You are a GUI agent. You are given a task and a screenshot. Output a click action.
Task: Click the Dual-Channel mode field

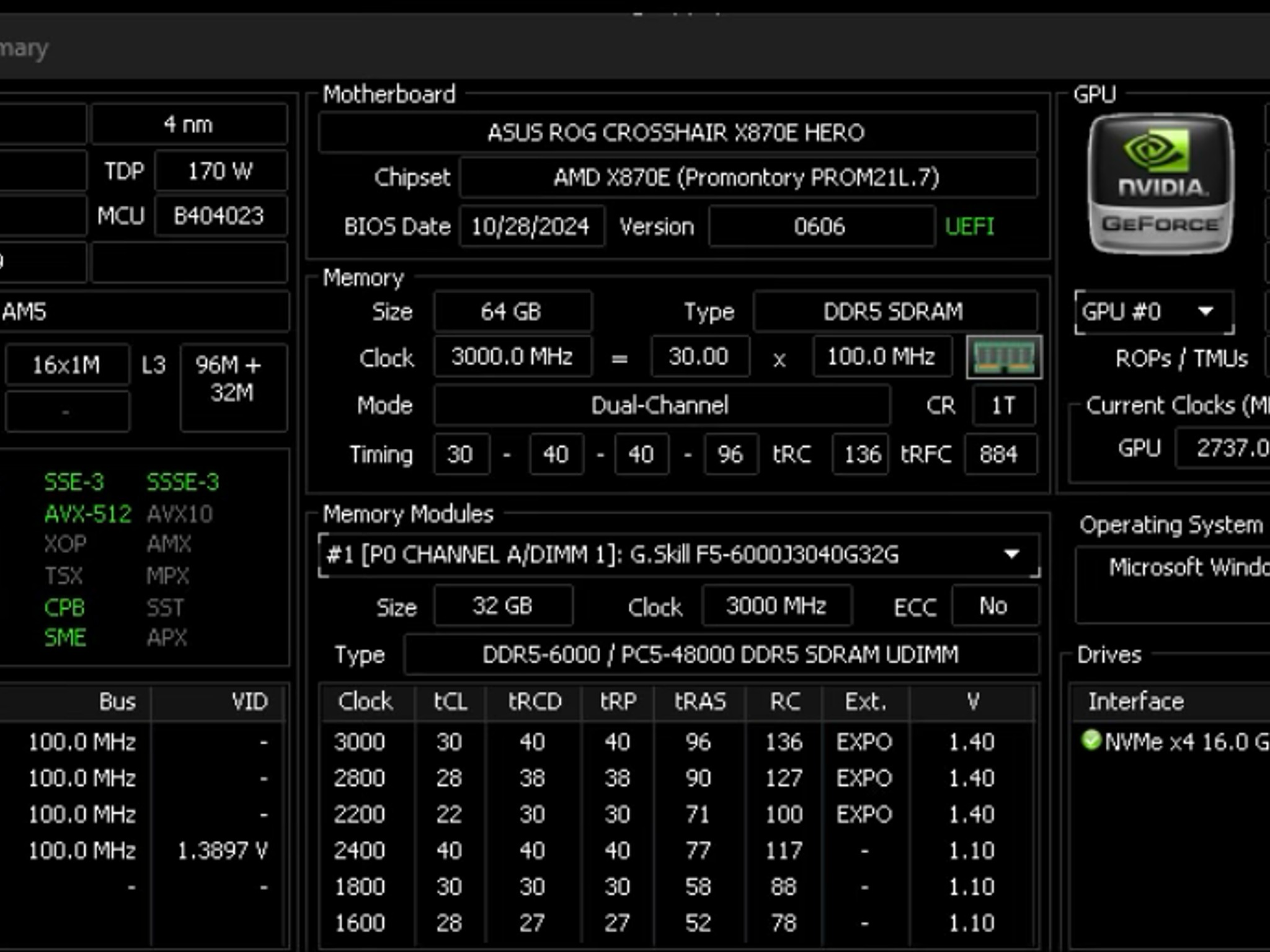coord(662,405)
